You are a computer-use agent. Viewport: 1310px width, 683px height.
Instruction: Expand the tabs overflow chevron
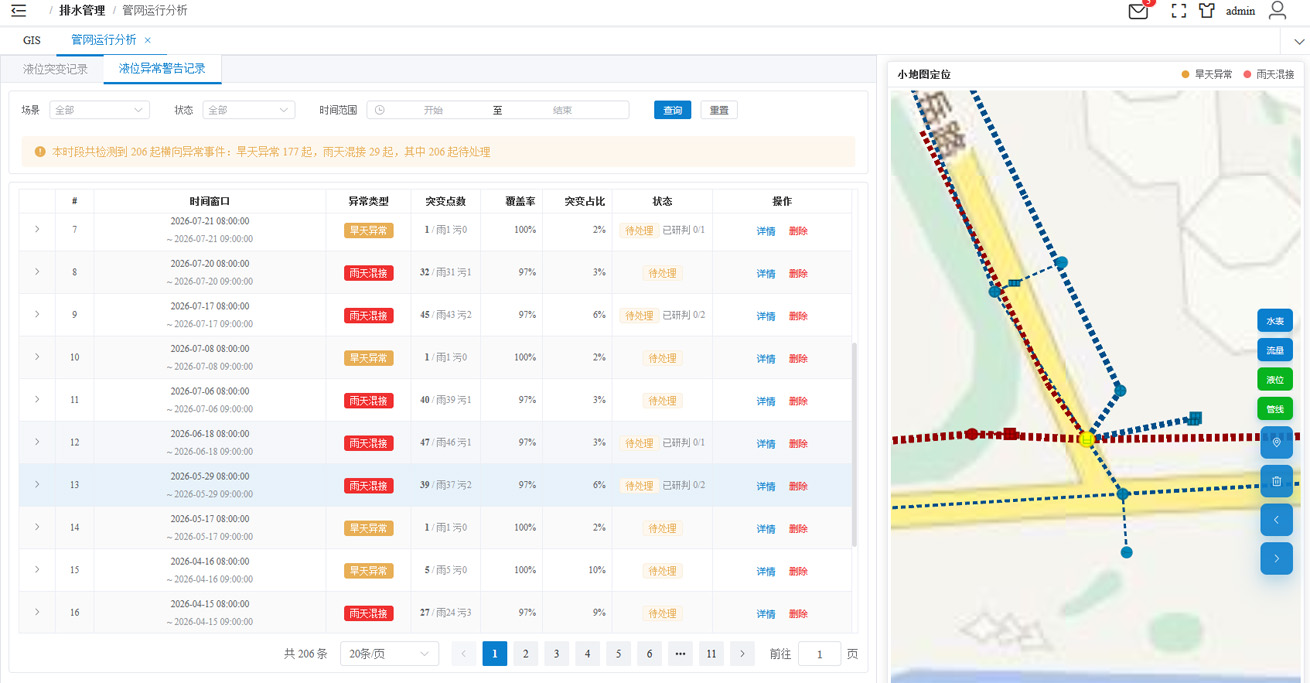click(x=1299, y=42)
